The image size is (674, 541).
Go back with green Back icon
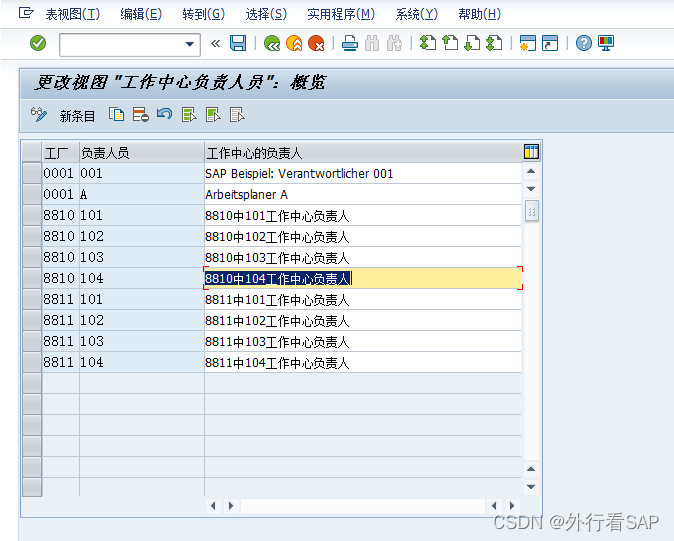(x=272, y=43)
